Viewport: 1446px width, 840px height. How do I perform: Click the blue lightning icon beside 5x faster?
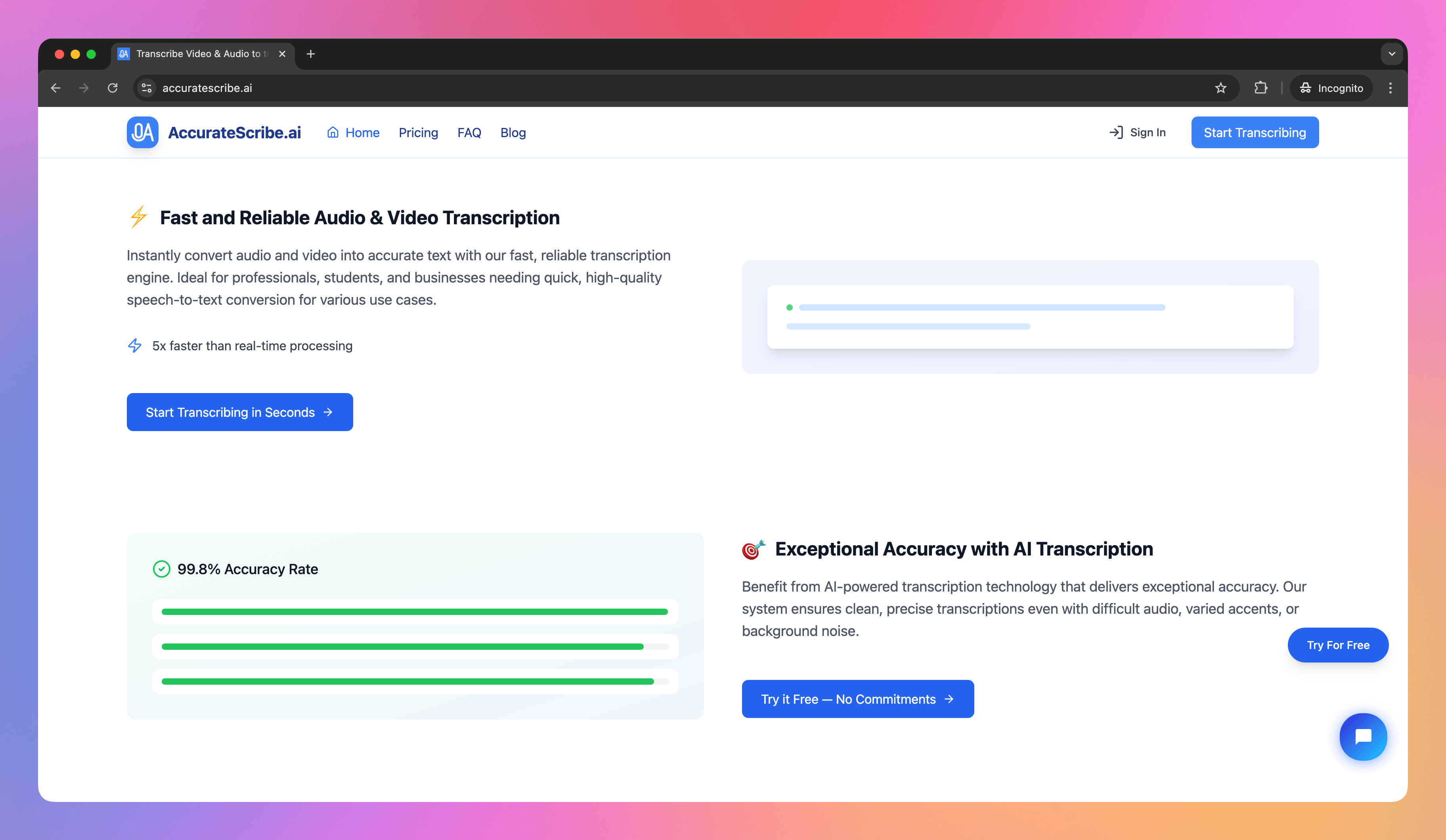(134, 346)
